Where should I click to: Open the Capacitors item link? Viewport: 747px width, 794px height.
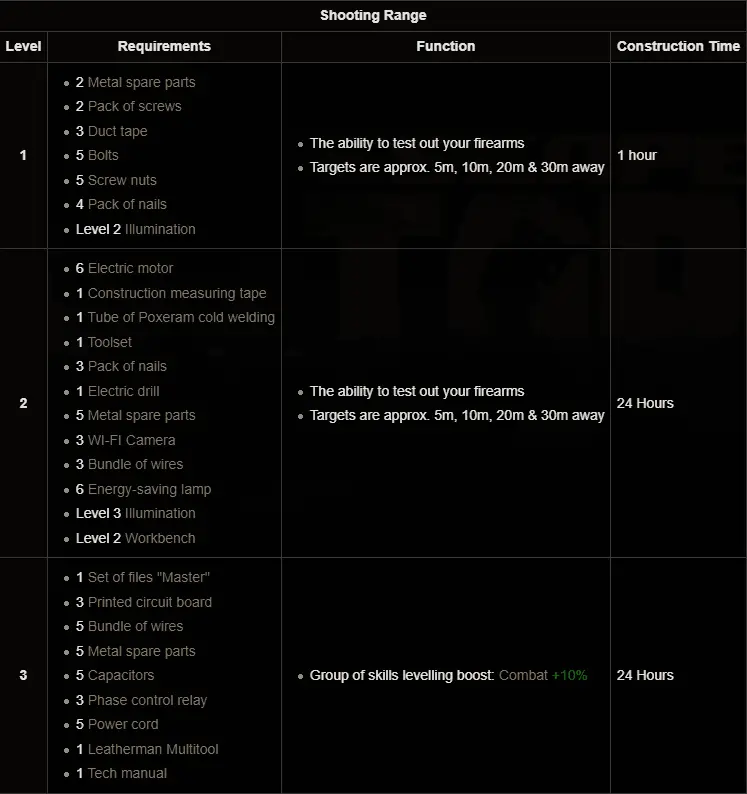(121, 675)
